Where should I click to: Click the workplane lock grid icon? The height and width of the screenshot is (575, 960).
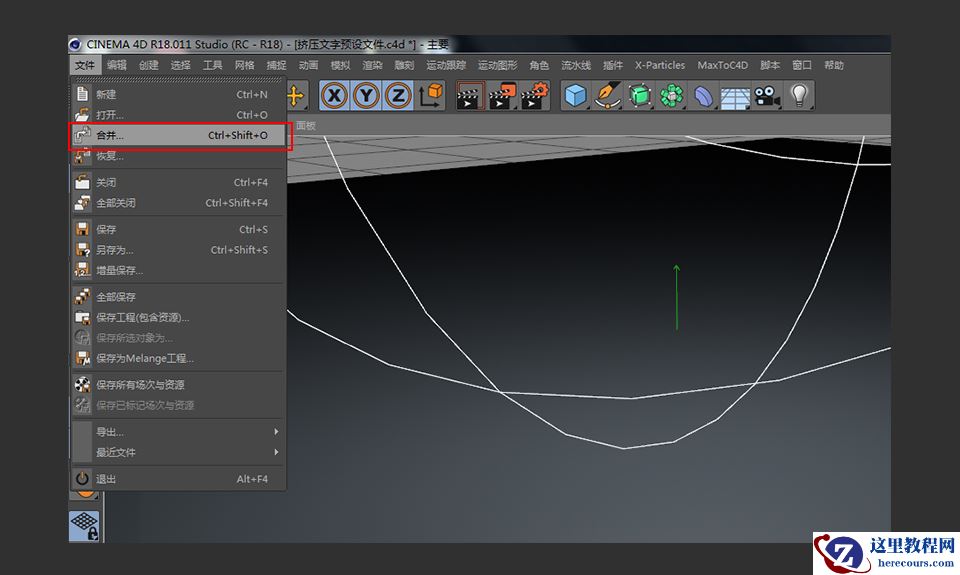84,526
